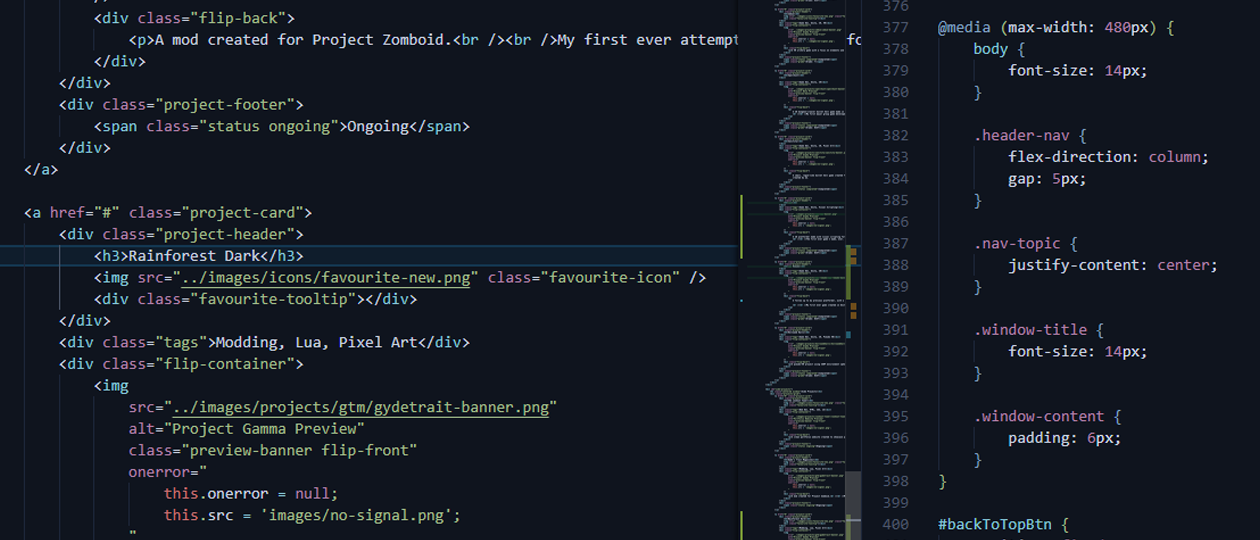Click line number 393 in the gutter
The height and width of the screenshot is (540, 1260).
[x=896, y=373]
